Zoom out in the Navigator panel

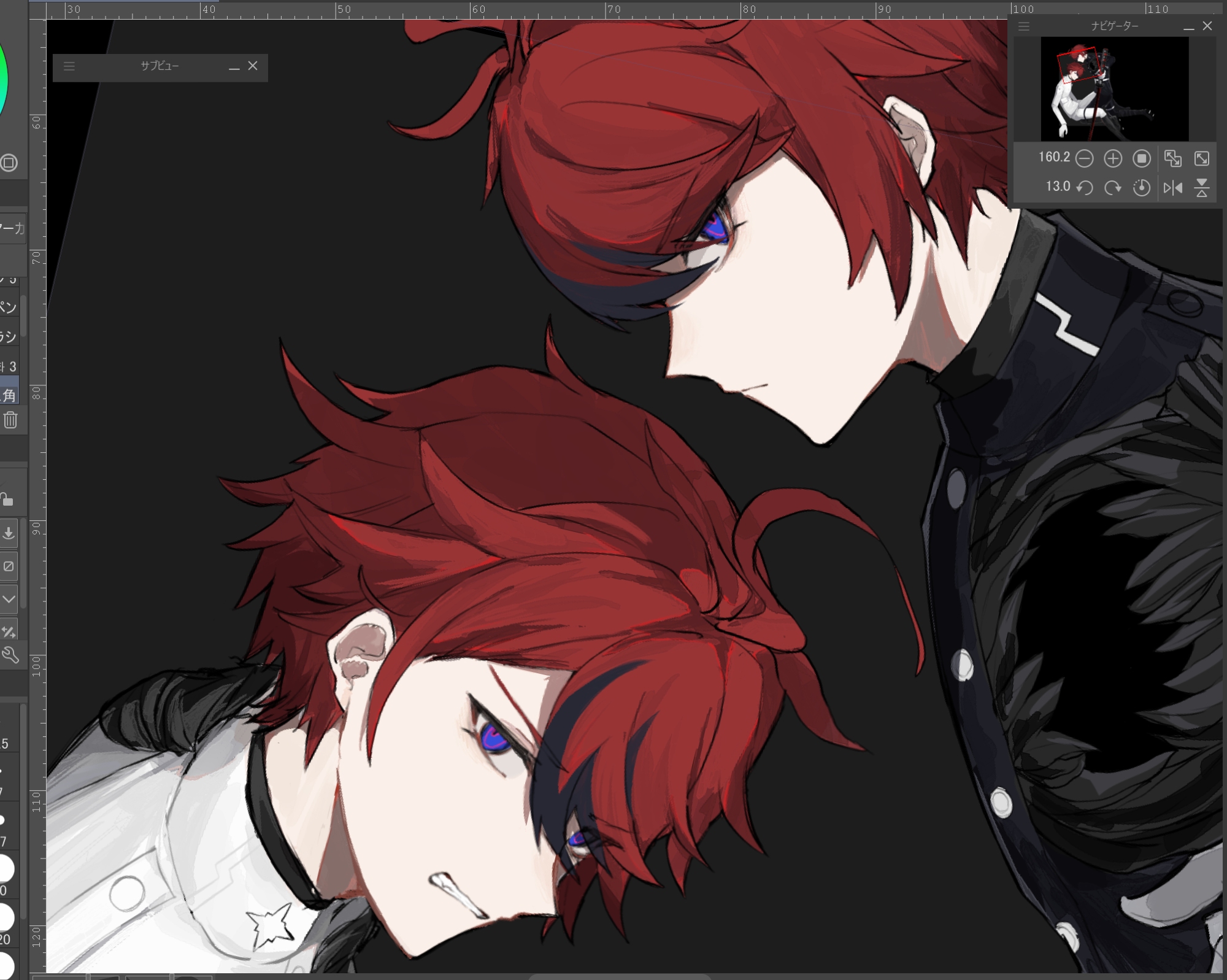[1085, 159]
